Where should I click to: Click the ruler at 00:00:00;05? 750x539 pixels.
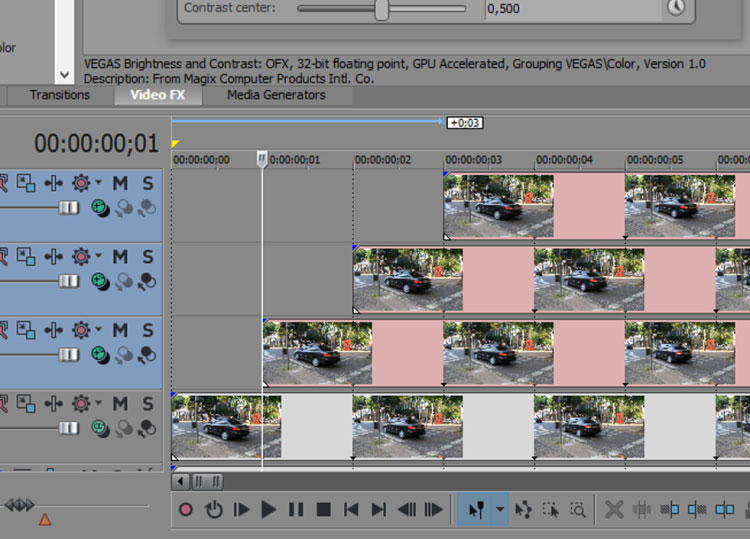[655, 160]
